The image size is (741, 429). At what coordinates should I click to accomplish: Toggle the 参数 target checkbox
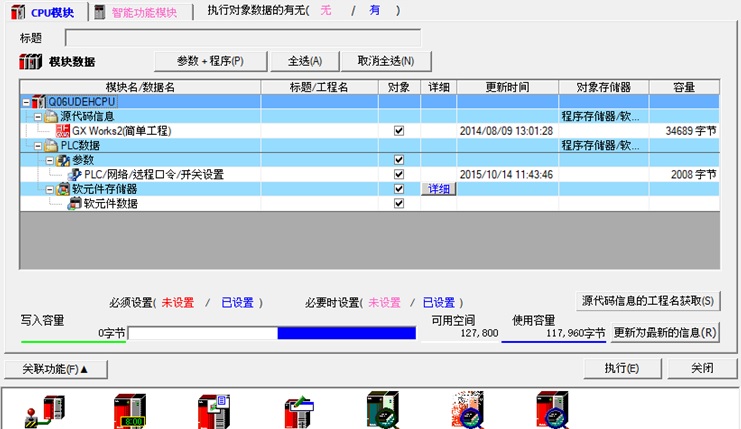click(x=399, y=160)
